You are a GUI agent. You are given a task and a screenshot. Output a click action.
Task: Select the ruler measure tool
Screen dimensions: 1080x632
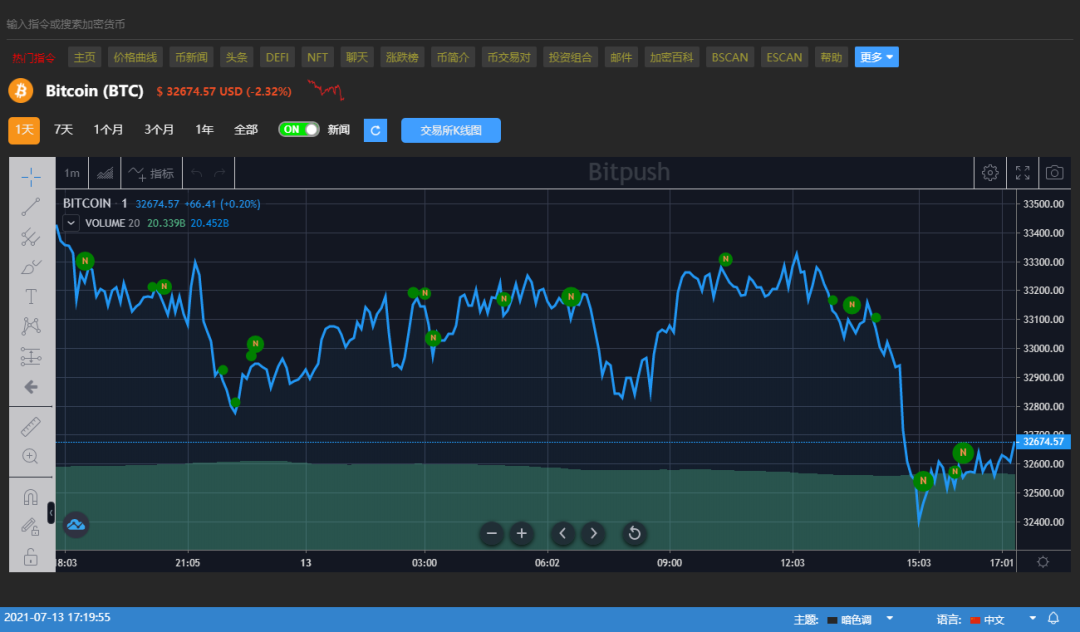coord(30,427)
